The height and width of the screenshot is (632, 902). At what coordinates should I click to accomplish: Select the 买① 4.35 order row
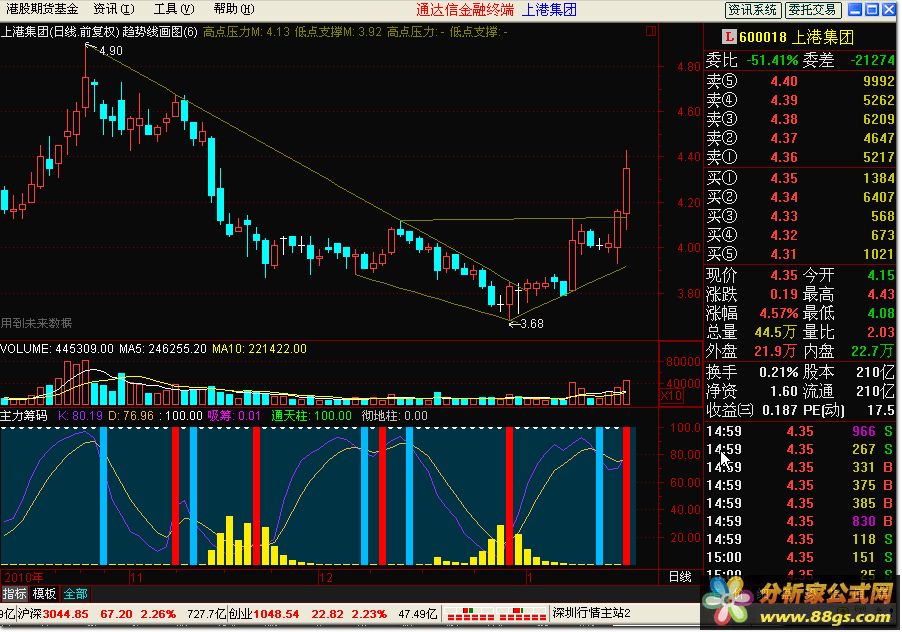point(800,178)
